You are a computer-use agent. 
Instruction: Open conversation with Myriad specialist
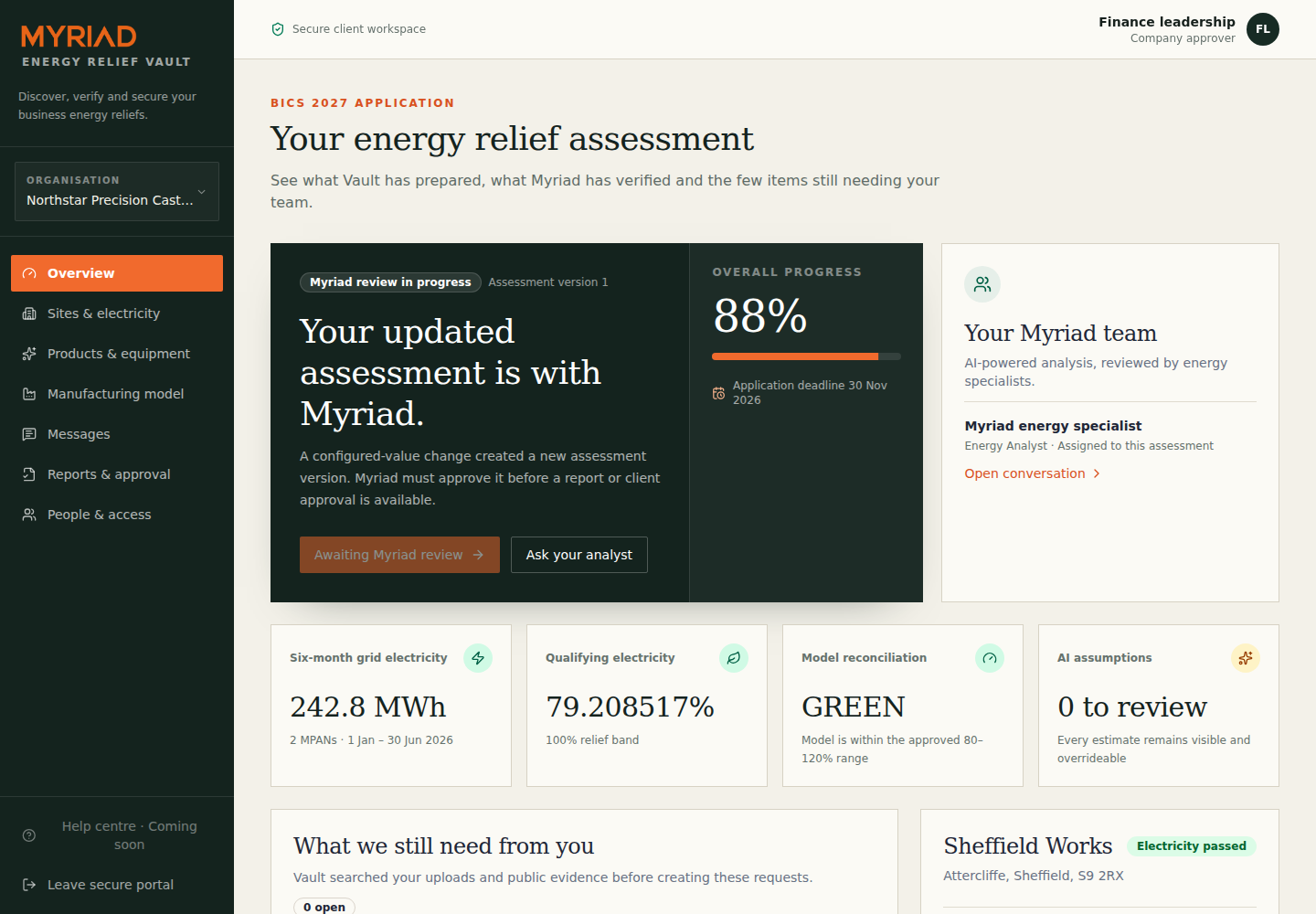pos(1033,473)
